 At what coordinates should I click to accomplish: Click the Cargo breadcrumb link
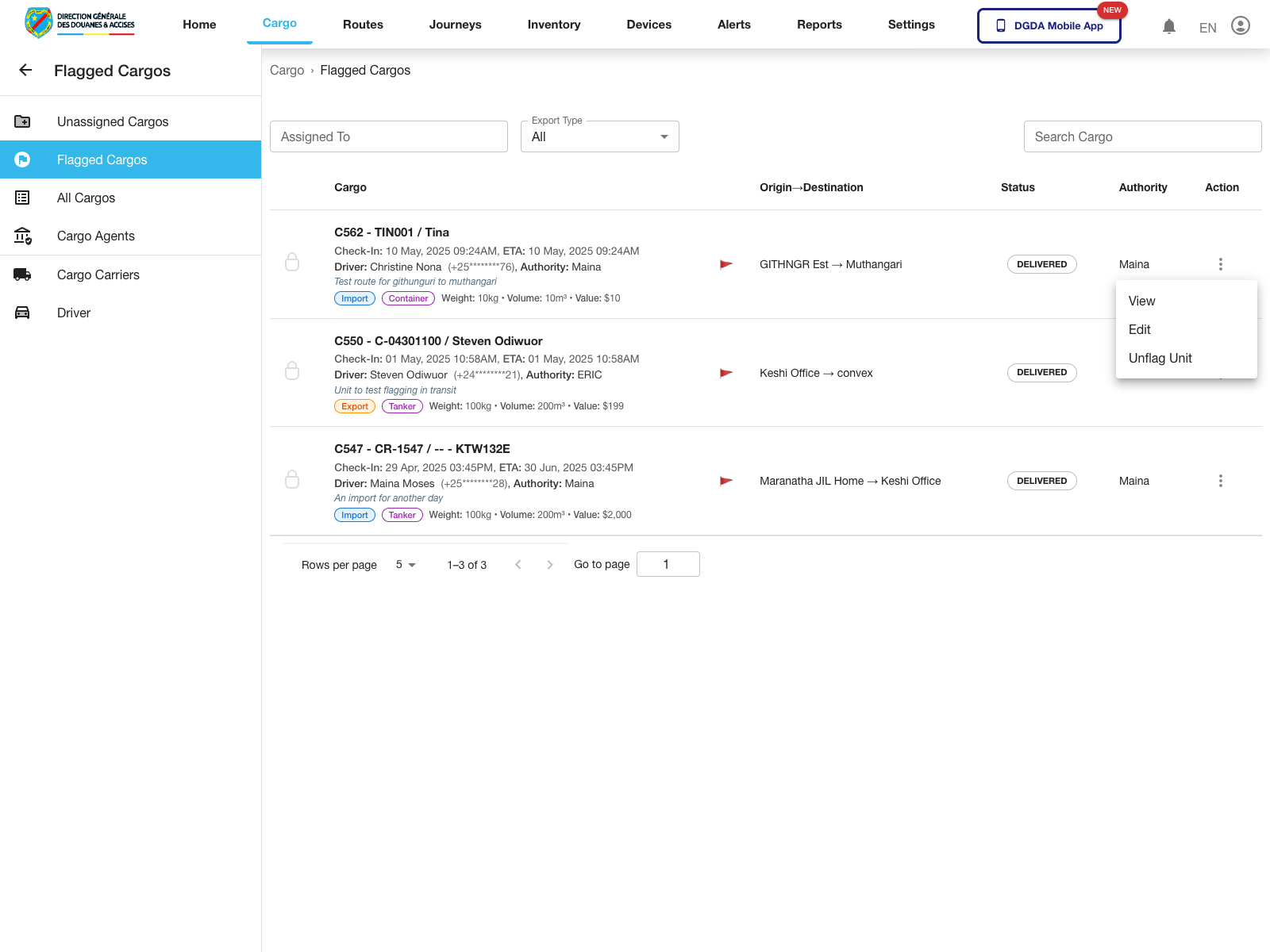click(287, 71)
